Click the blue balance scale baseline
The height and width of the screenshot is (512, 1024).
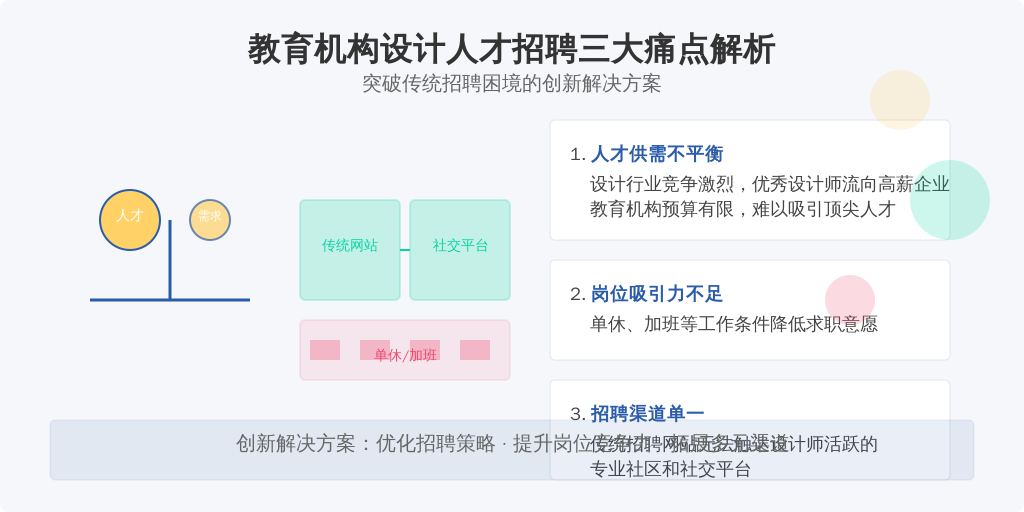coord(170,300)
